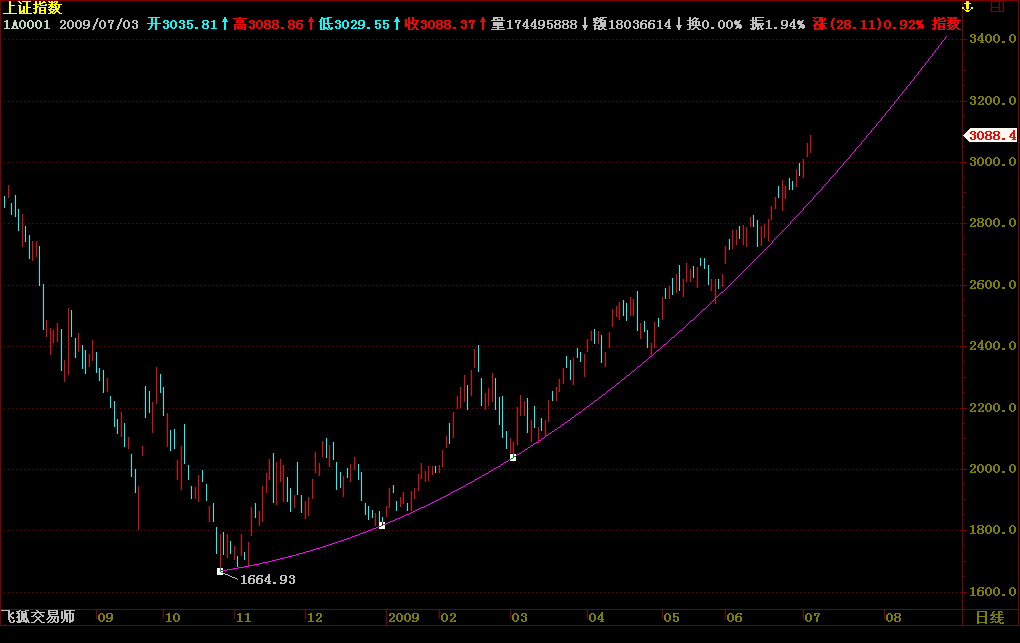Screen dimensions: 1020x643
Task: Click the 10 month marker on time axis
Action: (172, 618)
